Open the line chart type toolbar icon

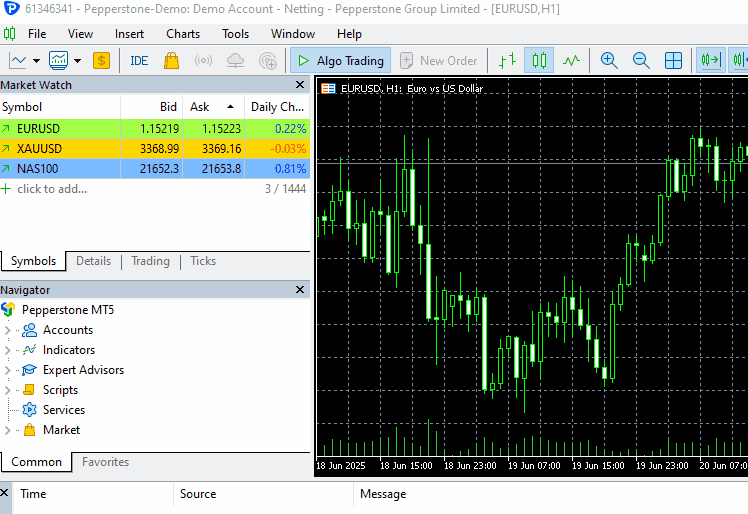pos(18,61)
